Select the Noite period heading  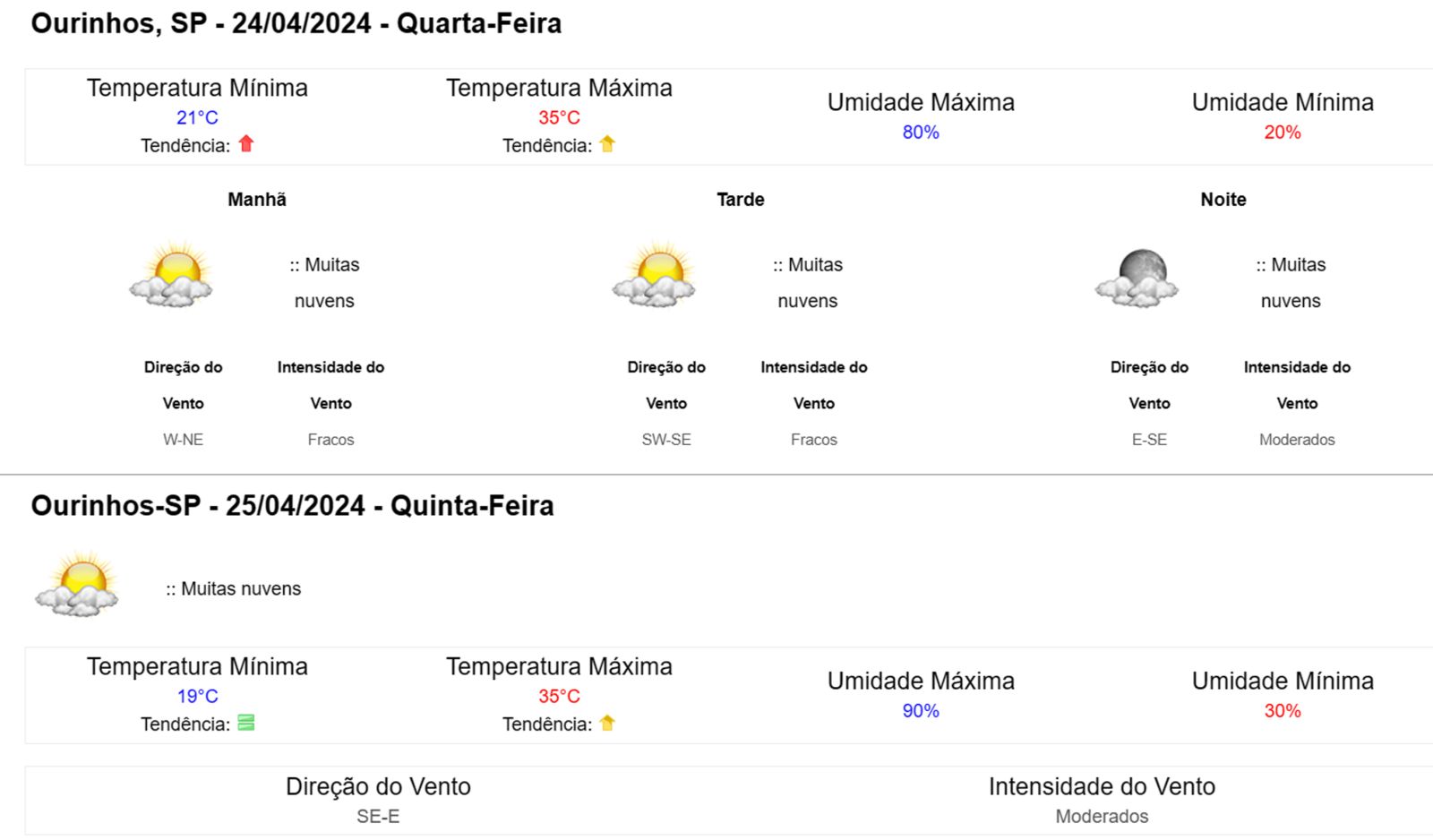coord(1223,200)
